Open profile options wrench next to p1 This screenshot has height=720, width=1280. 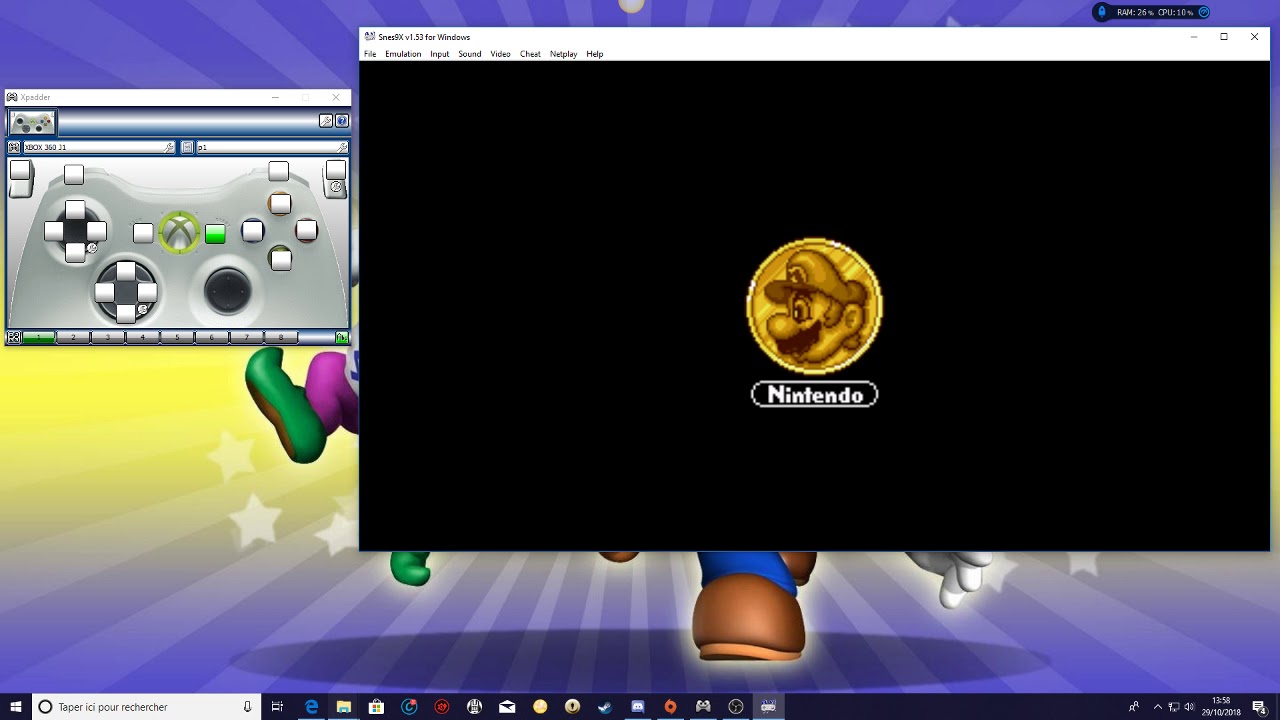pyautogui.click(x=342, y=147)
